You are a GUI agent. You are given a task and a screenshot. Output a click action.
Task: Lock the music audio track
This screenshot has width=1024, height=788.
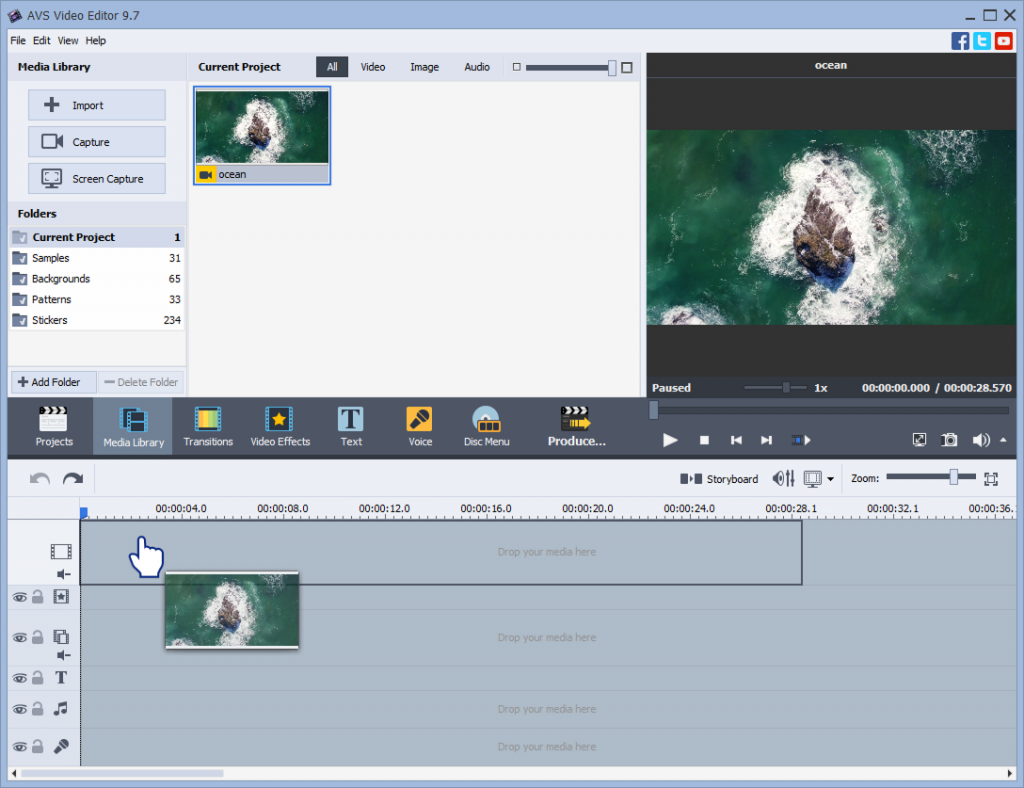click(37, 709)
